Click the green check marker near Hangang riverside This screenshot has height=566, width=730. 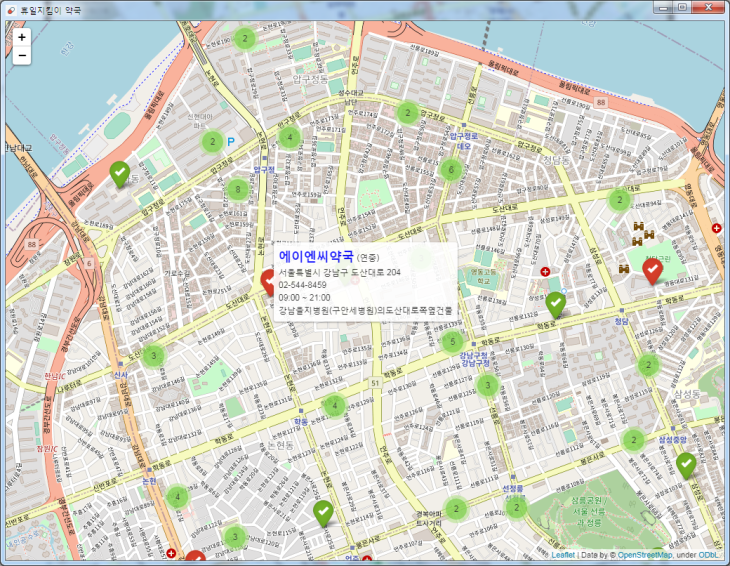(x=119, y=173)
